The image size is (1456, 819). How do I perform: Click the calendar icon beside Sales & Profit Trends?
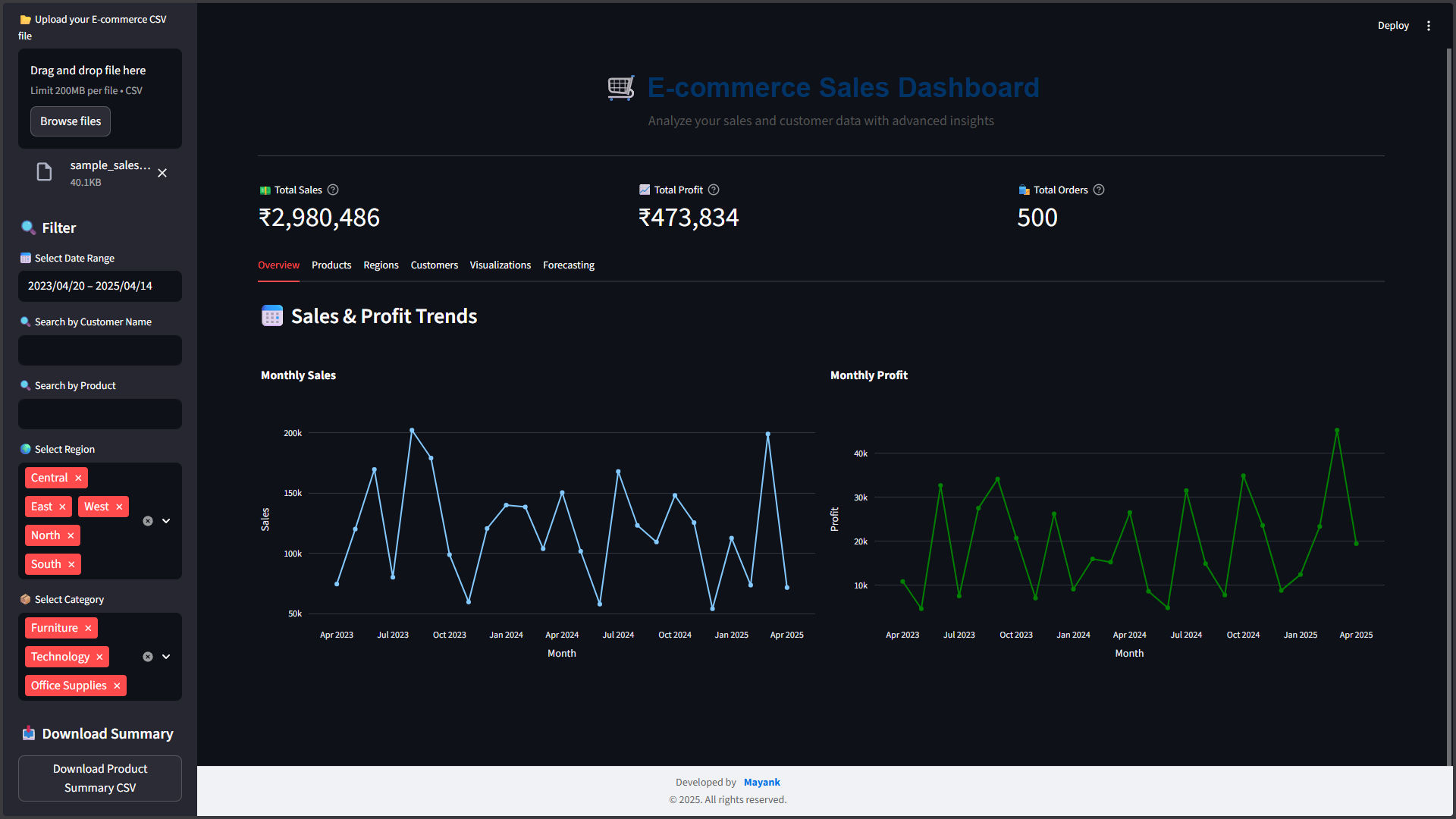tap(271, 315)
